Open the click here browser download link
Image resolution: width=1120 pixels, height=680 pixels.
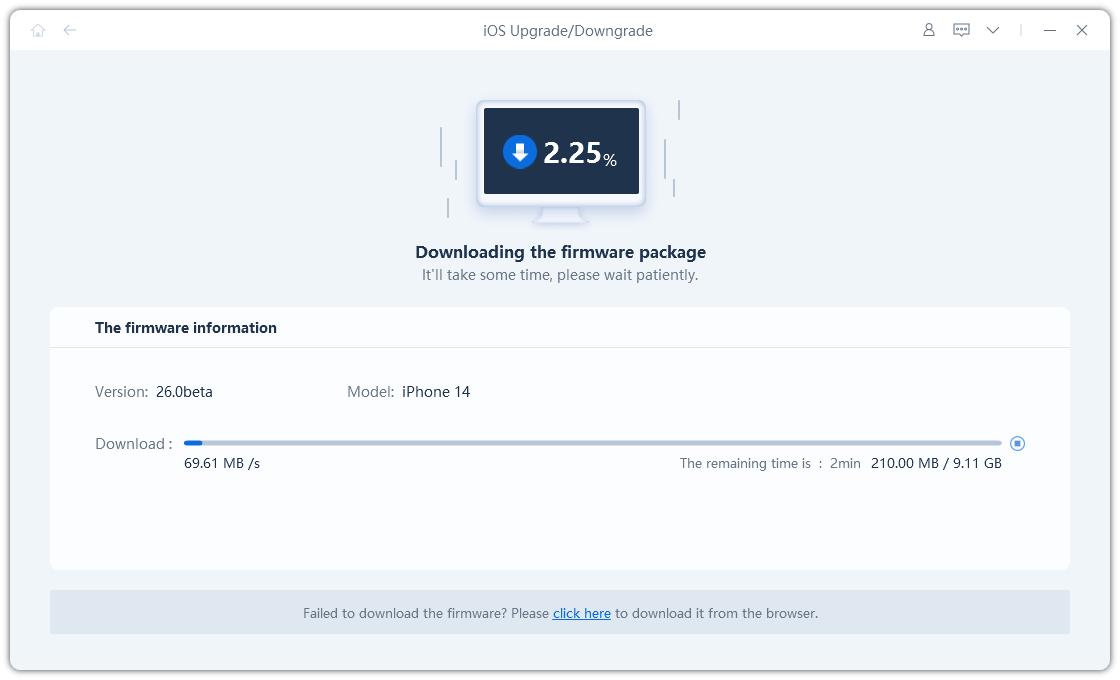(581, 613)
